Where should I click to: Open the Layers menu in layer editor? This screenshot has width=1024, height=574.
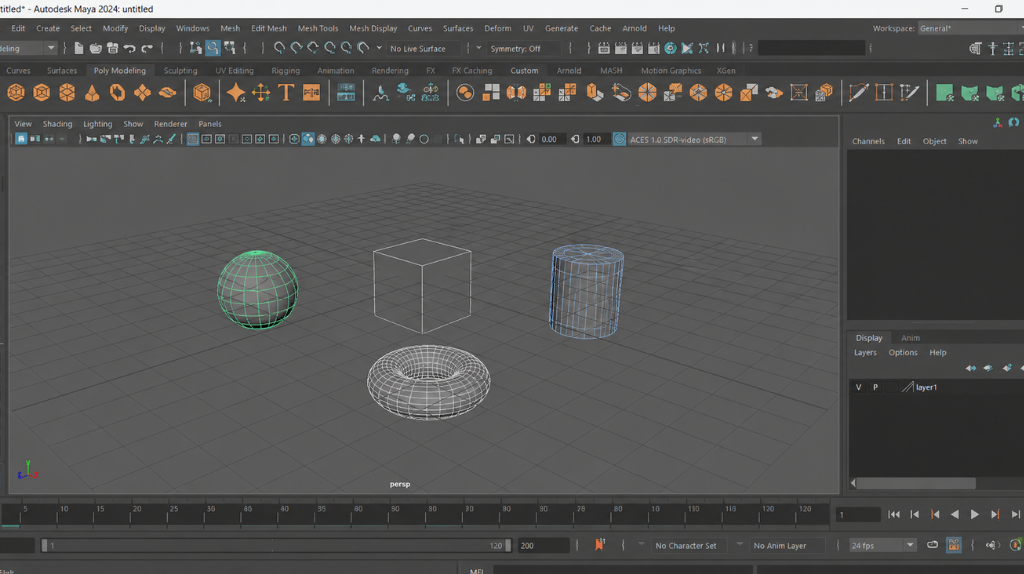point(865,353)
